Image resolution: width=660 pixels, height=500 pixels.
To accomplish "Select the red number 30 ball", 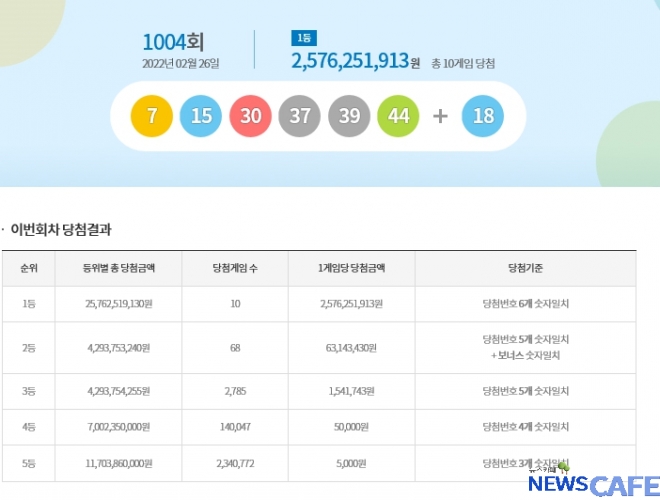I will coord(250,116).
